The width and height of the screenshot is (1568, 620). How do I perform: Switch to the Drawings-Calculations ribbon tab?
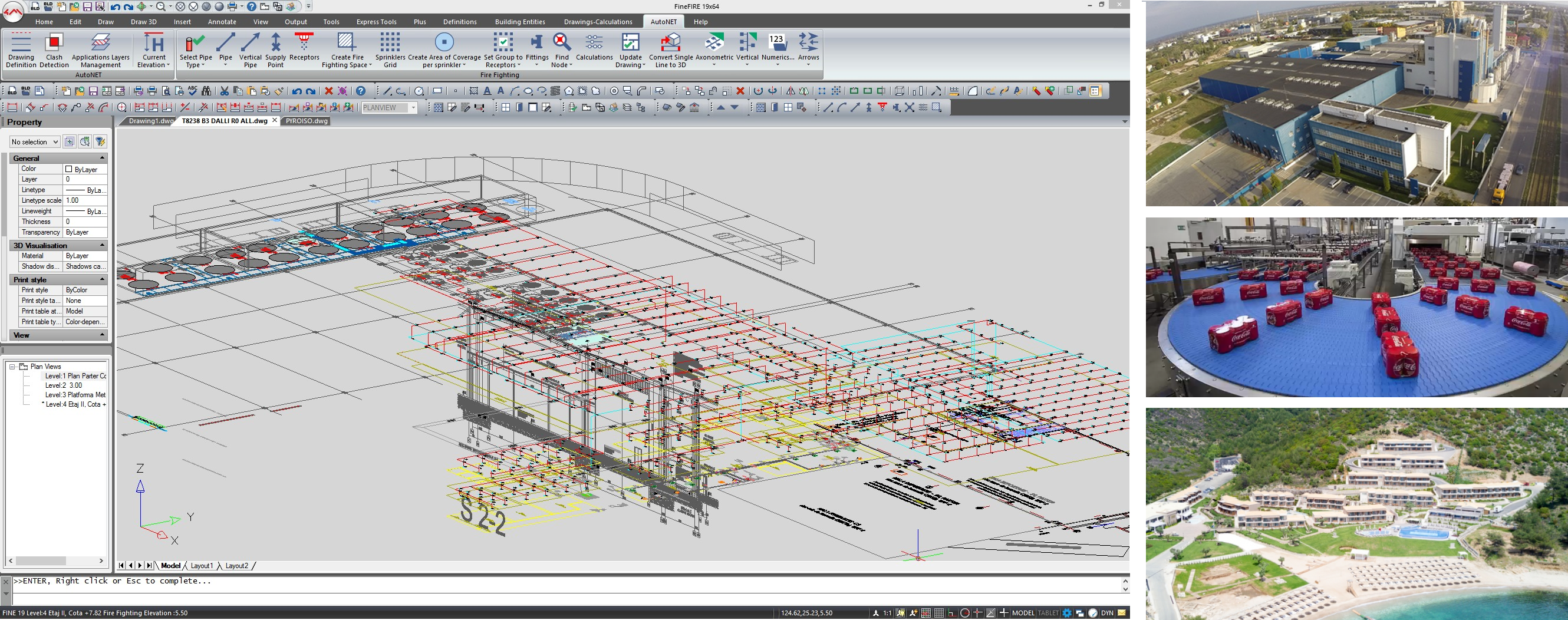[598, 21]
